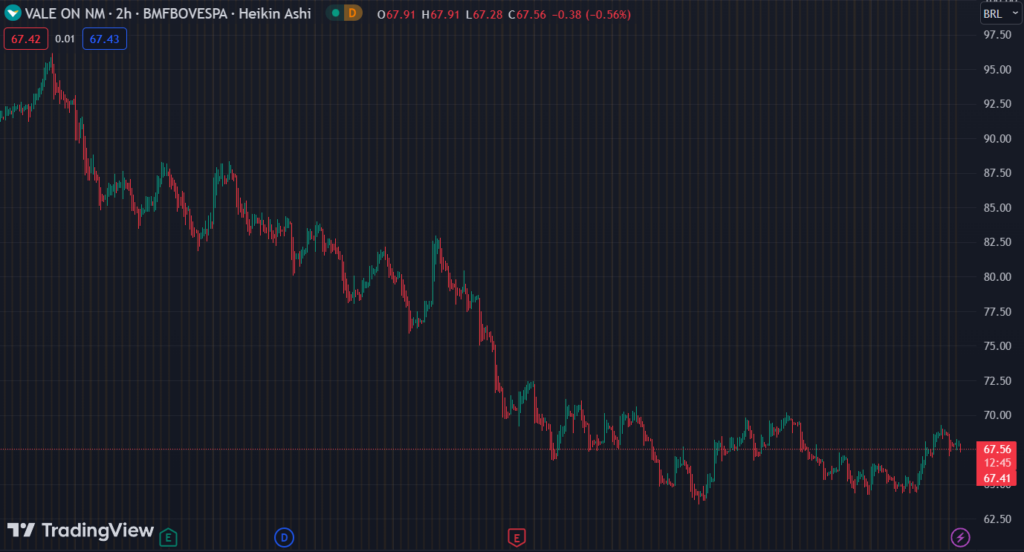Click the red 67.56 last price label
The width and height of the screenshot is (1024, 552).
pyautogui.click(x=997, y=449)
